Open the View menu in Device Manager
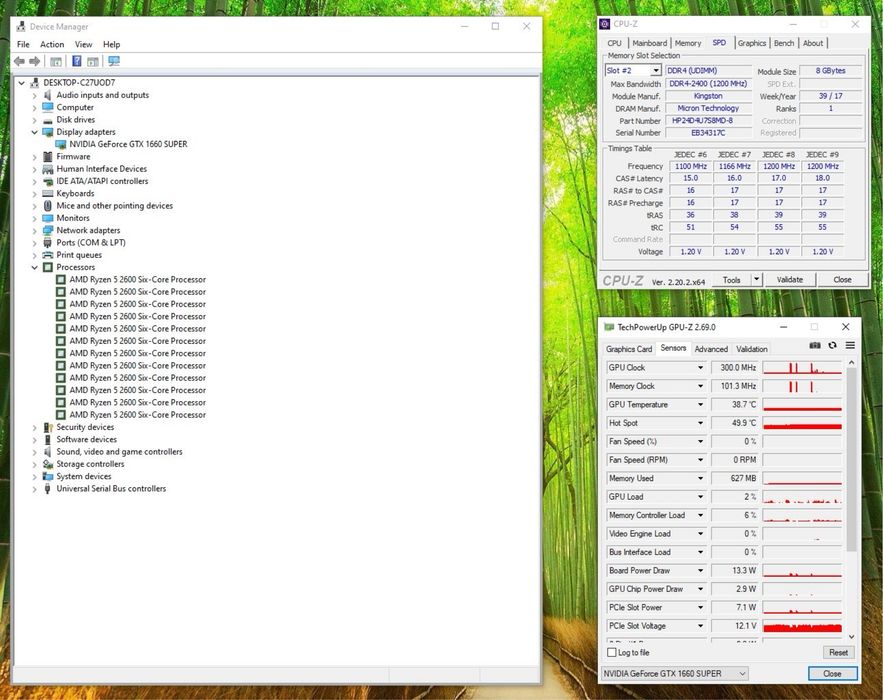 click(83, 44)
